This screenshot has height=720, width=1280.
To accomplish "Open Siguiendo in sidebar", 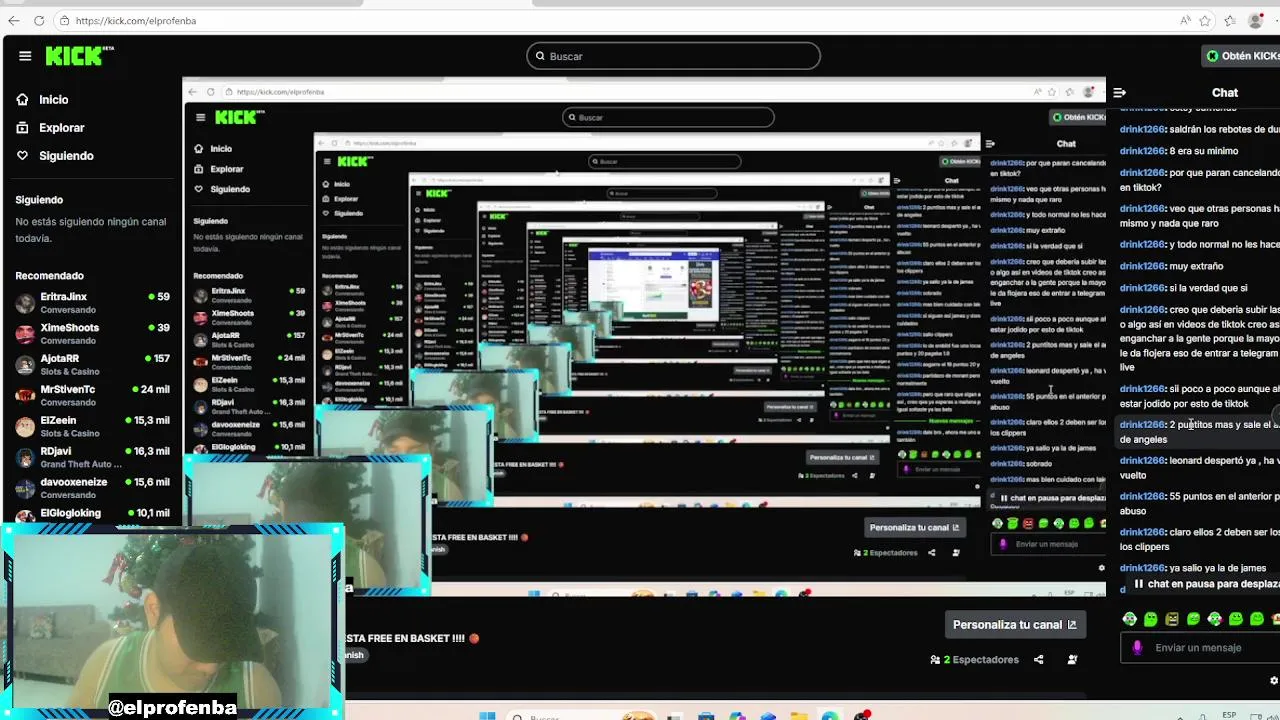I will pyautogui.click(x=66, y=156).
